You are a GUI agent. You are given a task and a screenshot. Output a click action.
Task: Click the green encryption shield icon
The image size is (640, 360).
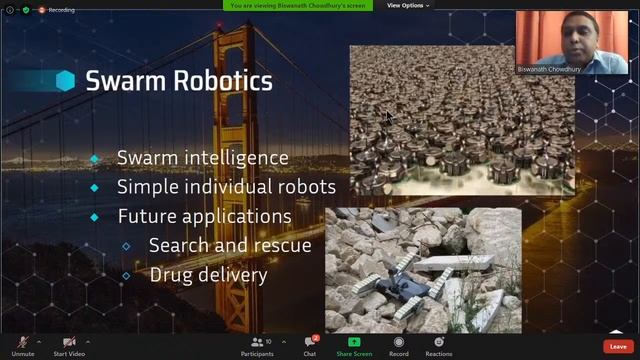pos(26,10)
